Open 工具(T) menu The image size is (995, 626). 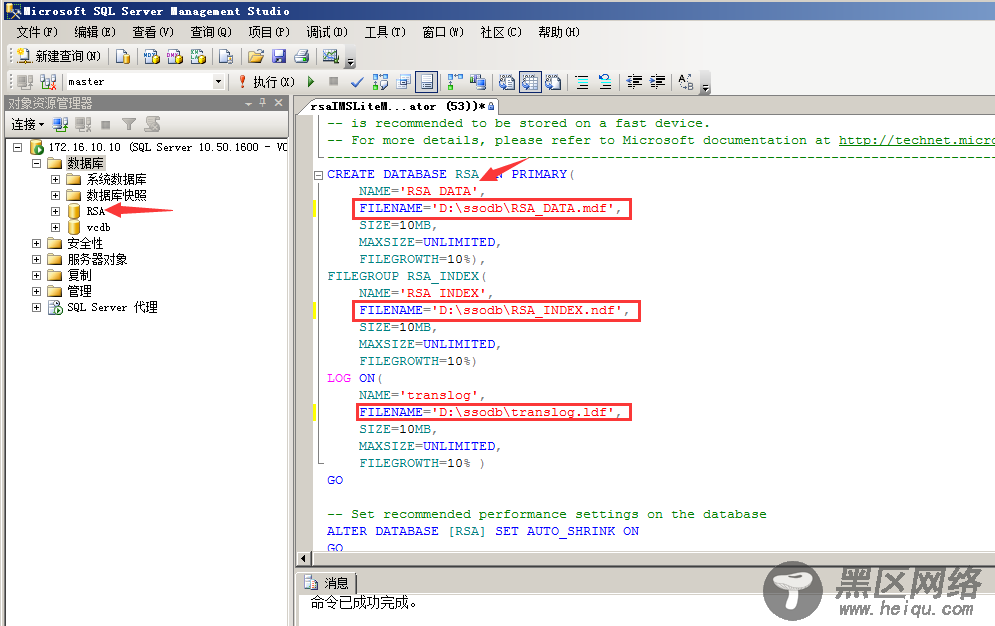pyautogui.click(x=385, y=32)
